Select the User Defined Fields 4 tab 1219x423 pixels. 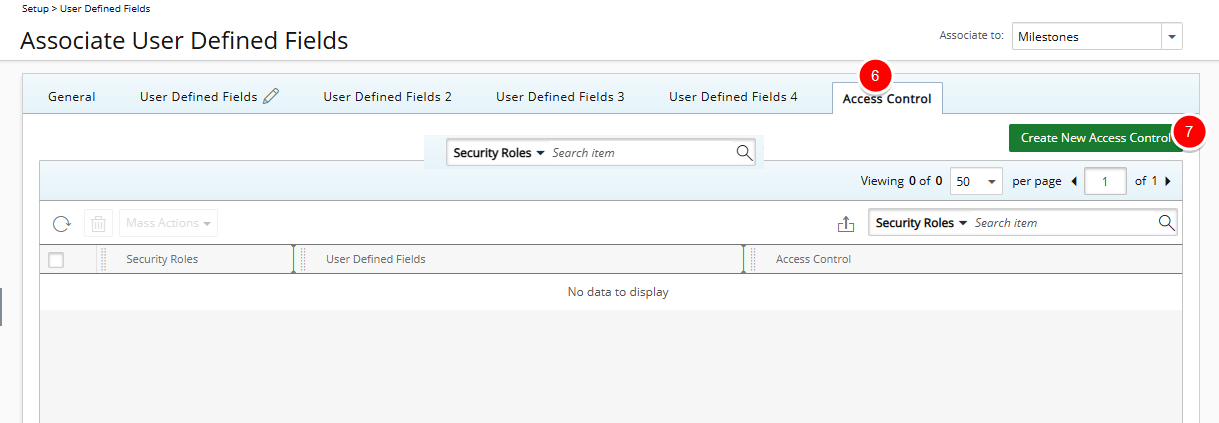click(733, 97)
